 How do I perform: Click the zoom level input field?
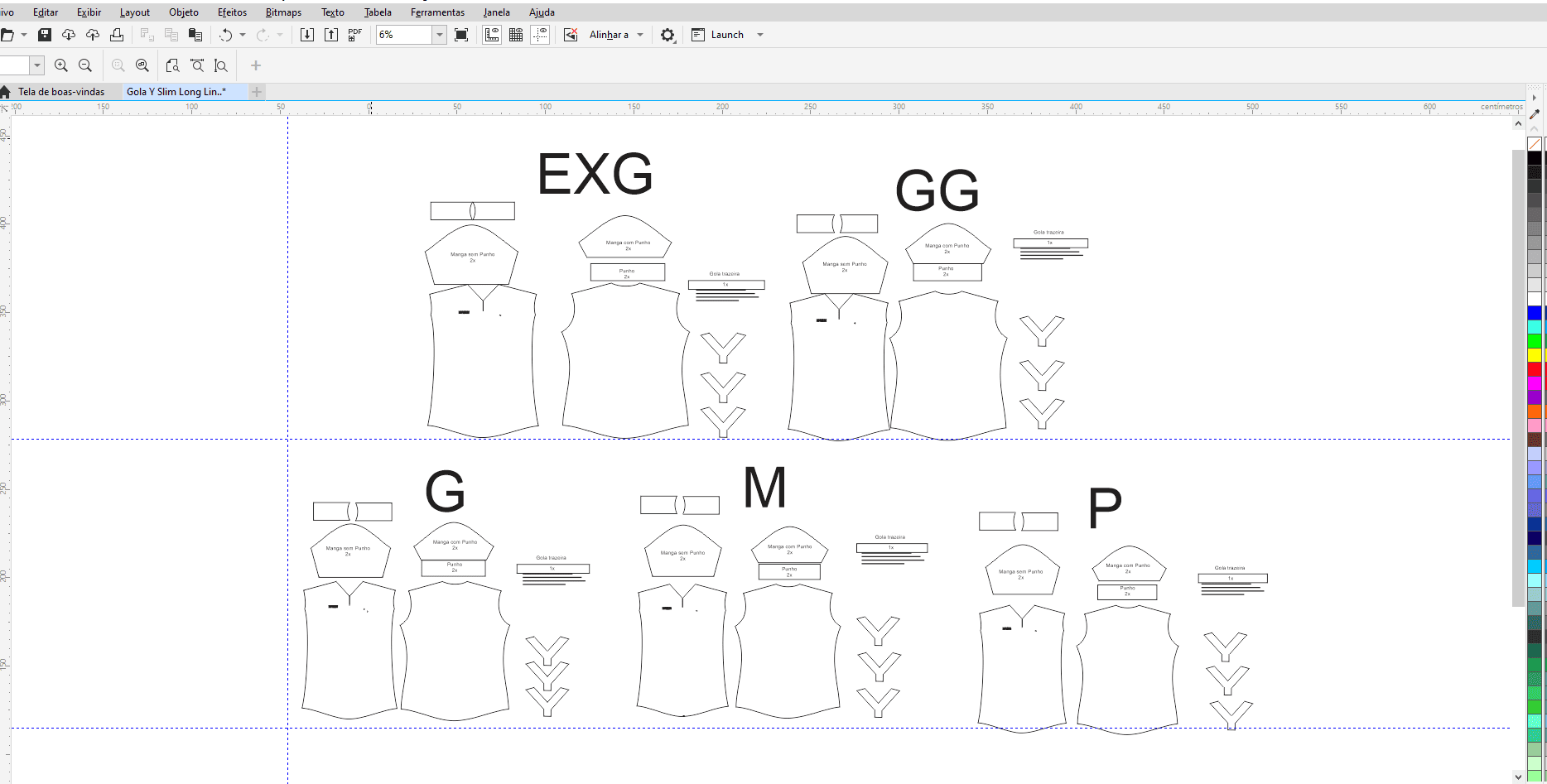[x=404, y=35]
